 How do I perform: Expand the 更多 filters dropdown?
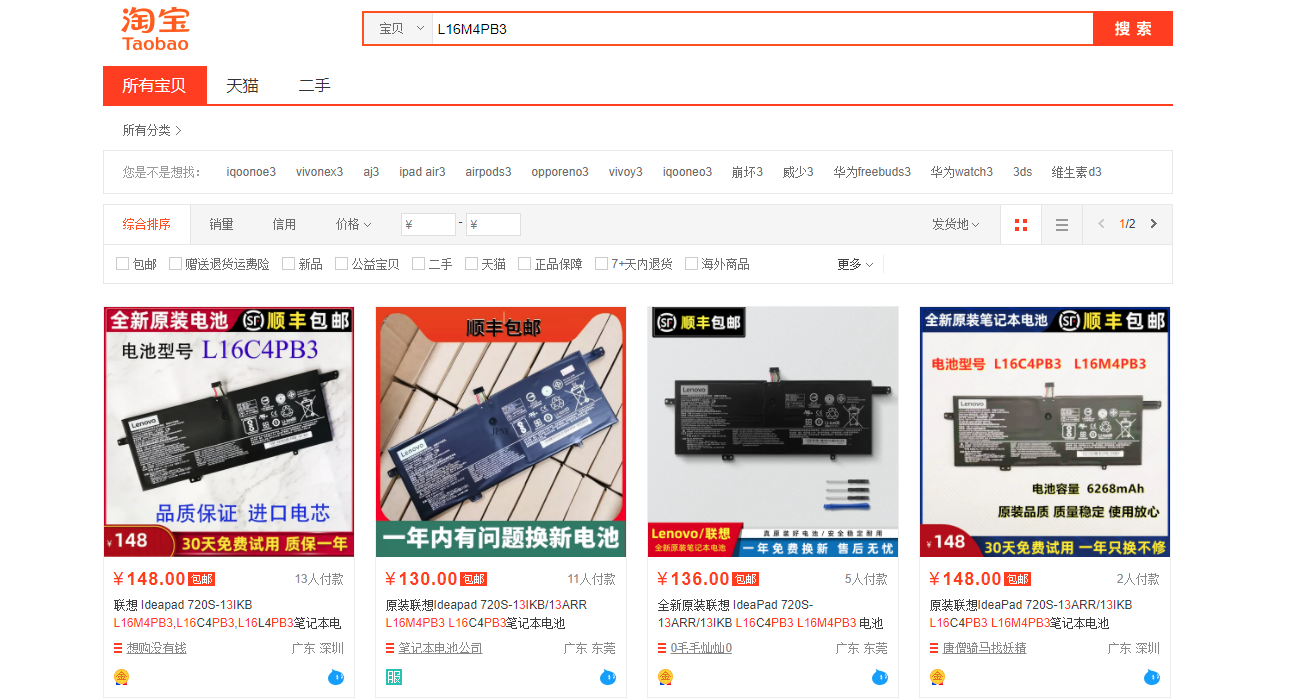click(855, 264)
